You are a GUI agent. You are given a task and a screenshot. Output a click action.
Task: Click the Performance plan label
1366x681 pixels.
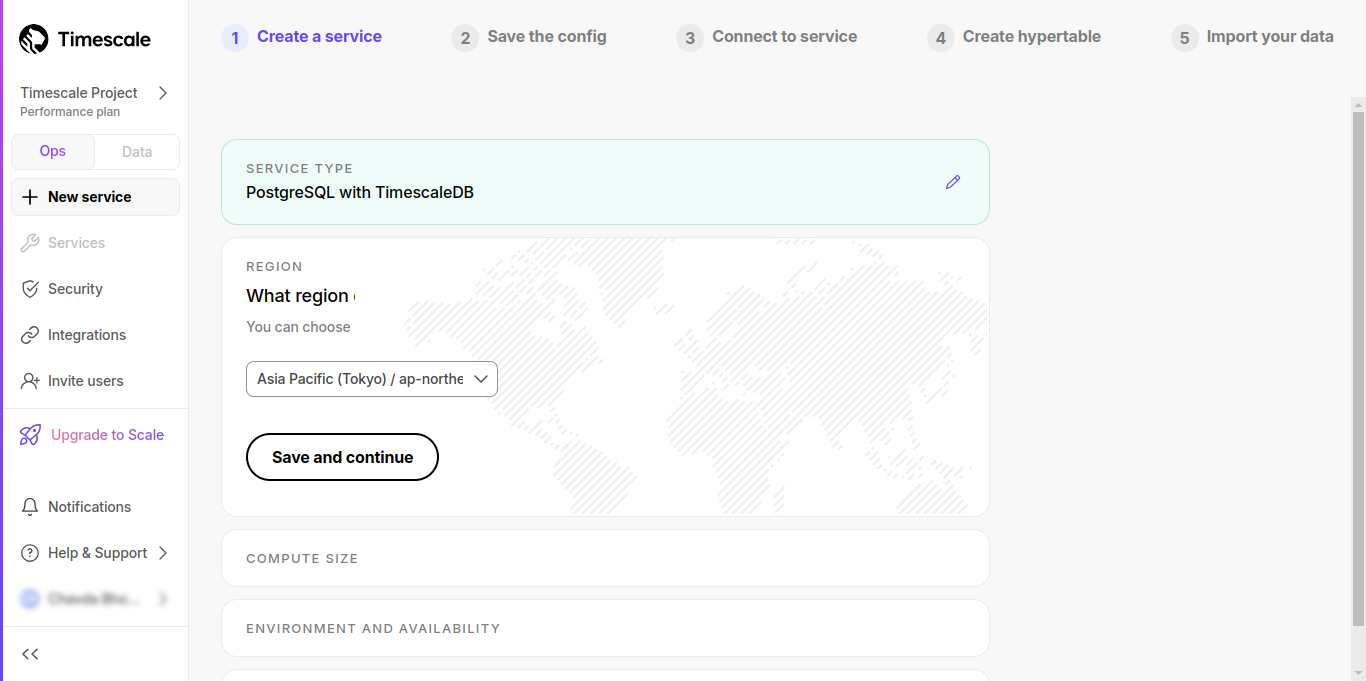coord(70,112)
